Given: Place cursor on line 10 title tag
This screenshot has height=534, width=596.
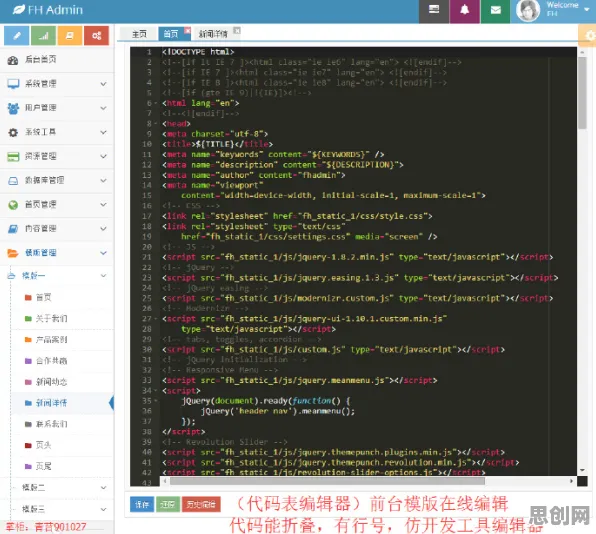Looking at the screenshot, I should (x=217, y=144).
